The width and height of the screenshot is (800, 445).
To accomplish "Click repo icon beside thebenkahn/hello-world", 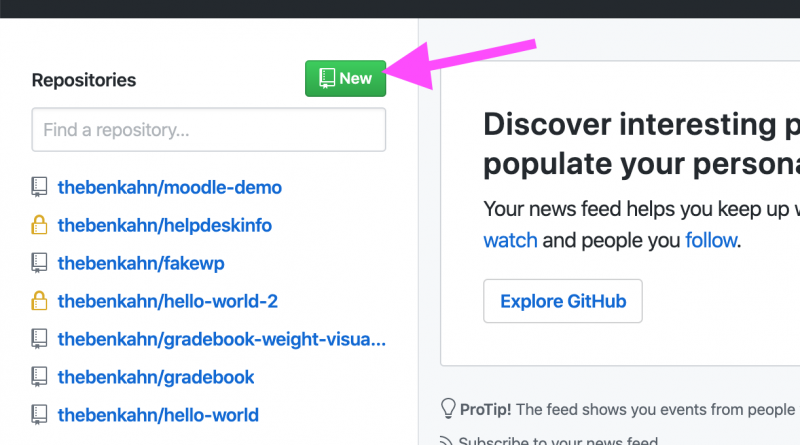I will [x=39, y=415].
